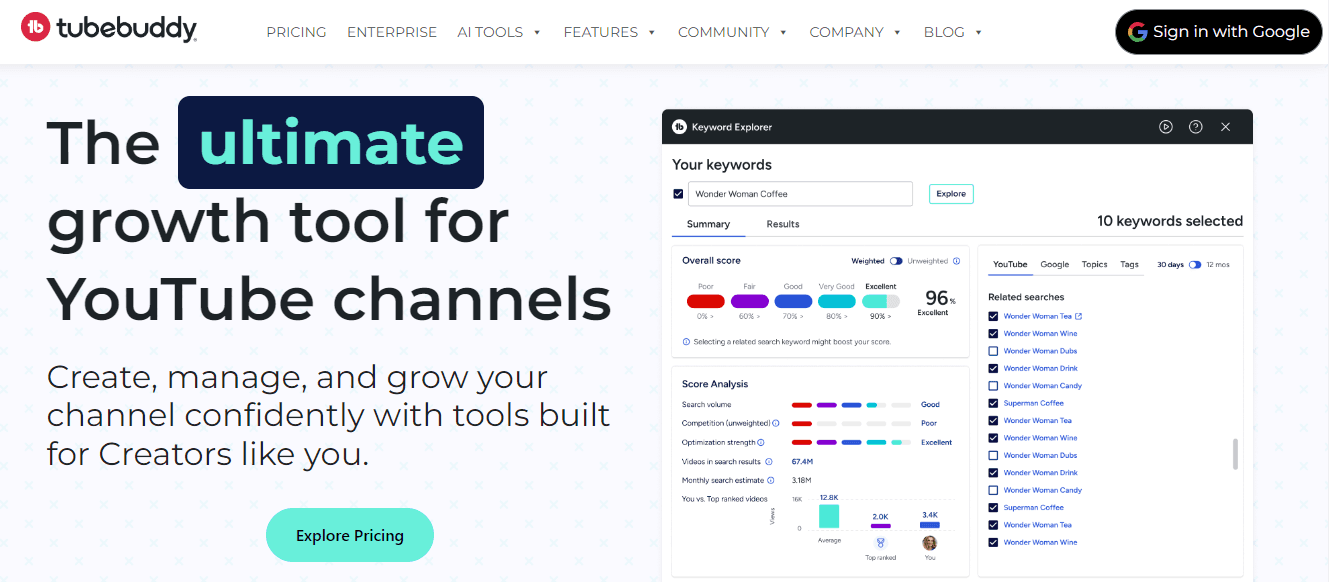Click the You avatar under the views chart
The image size is (1329, 582).
929,545
